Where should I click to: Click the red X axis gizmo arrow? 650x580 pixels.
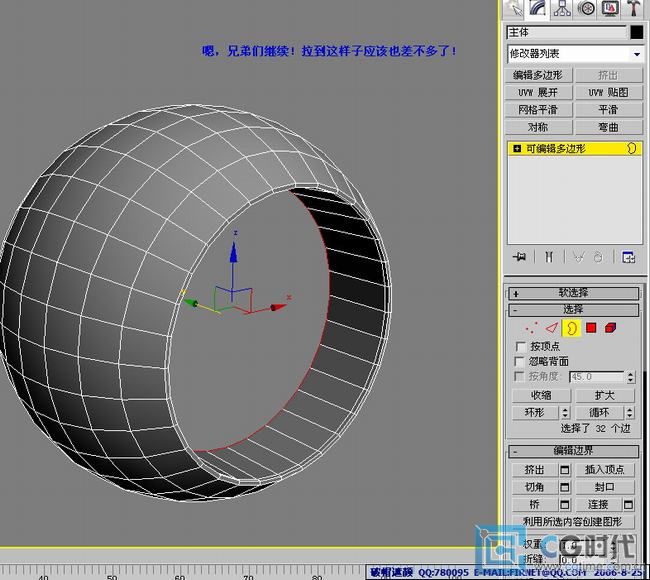[x=279, y=307]
